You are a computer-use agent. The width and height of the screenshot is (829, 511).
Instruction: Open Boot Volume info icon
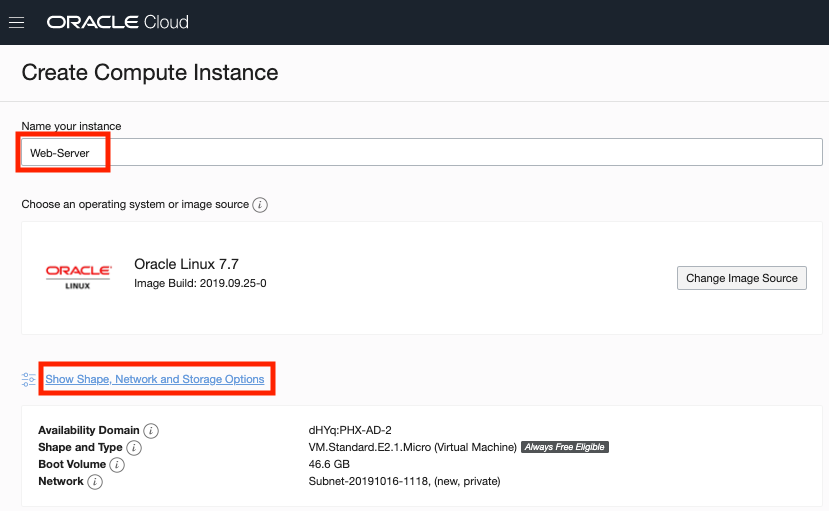pos(117,464)
